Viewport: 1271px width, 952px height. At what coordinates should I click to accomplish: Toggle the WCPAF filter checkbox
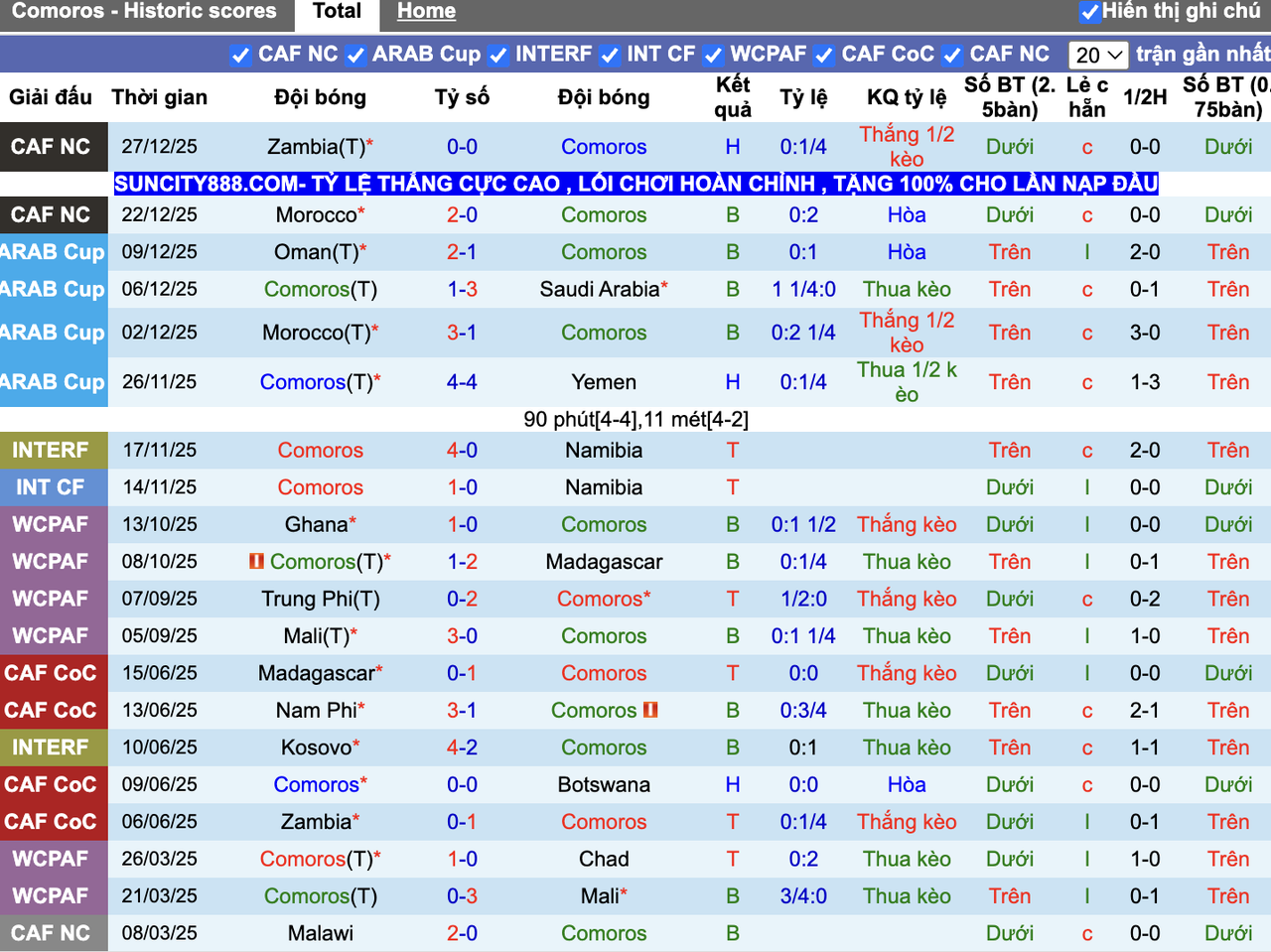(713, 56)
